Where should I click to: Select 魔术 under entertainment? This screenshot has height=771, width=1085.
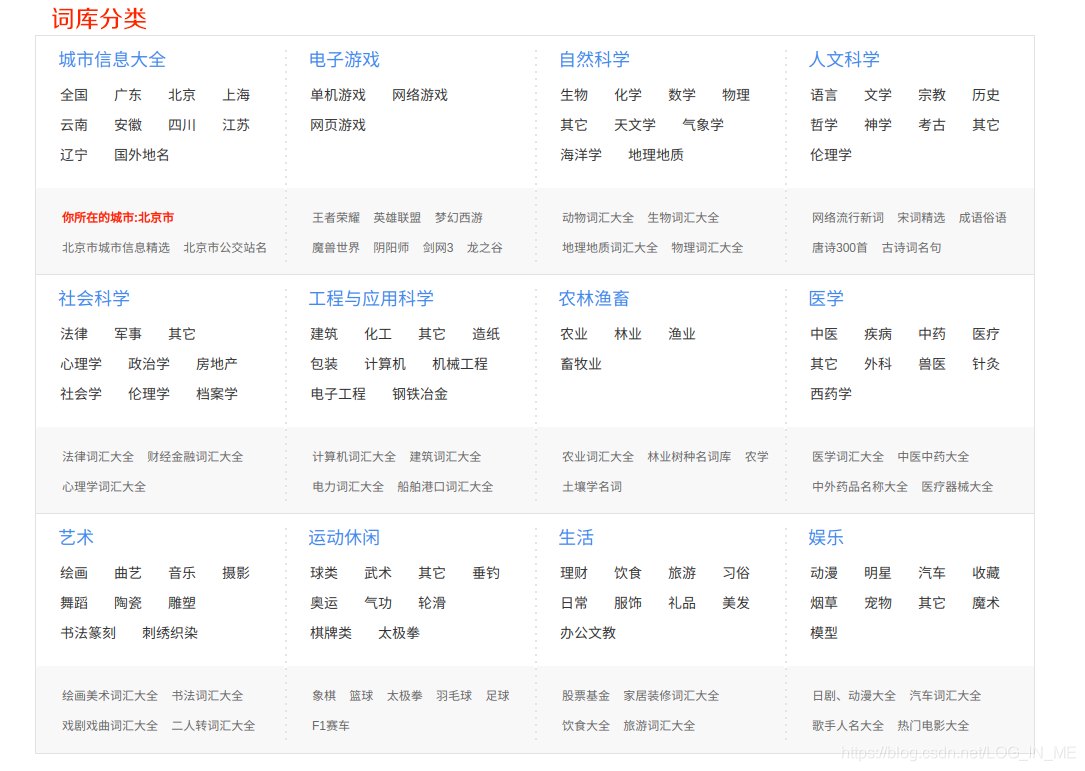coord(985,604)
